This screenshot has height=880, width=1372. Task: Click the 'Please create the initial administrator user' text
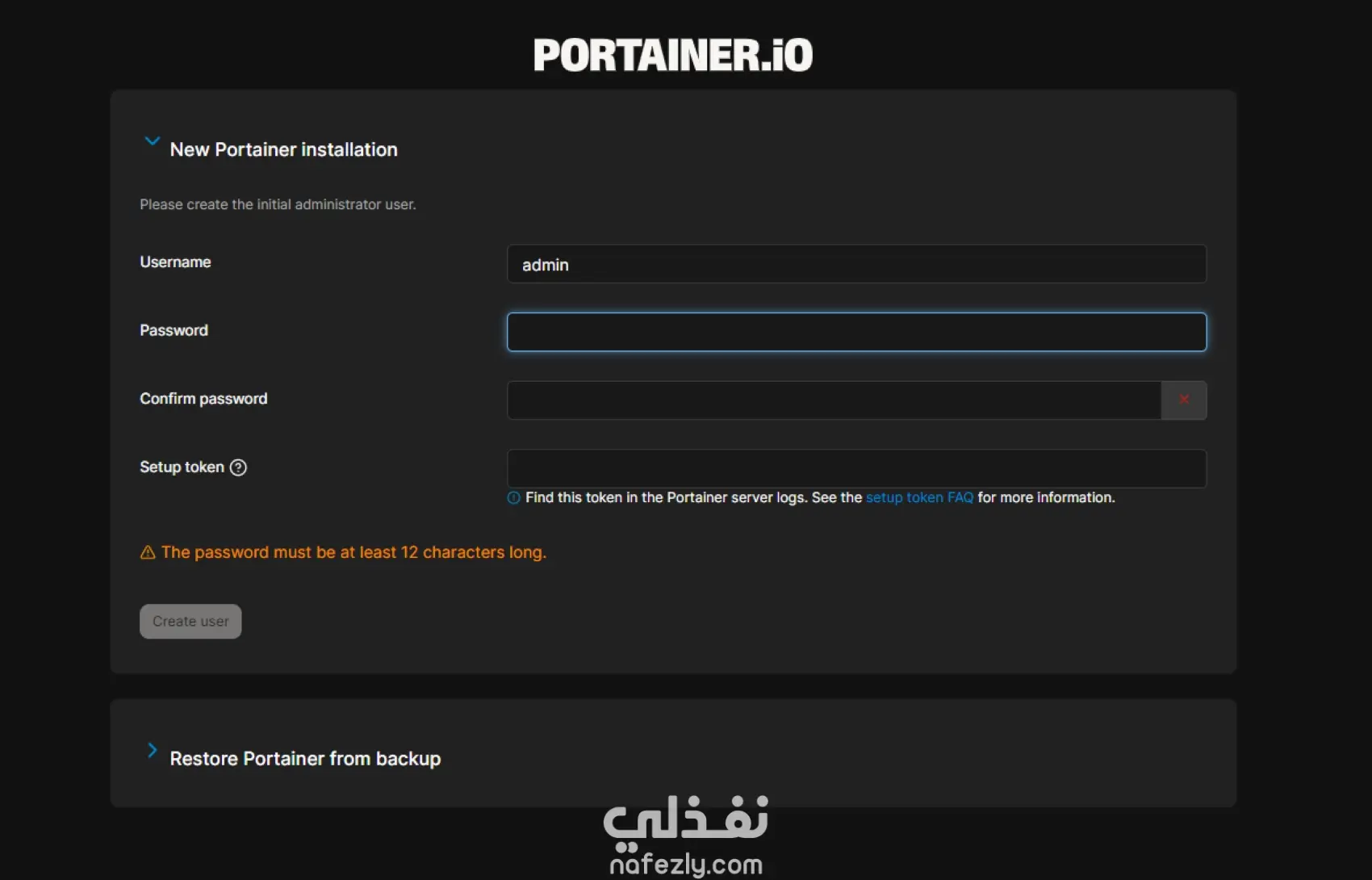point(278,204)
